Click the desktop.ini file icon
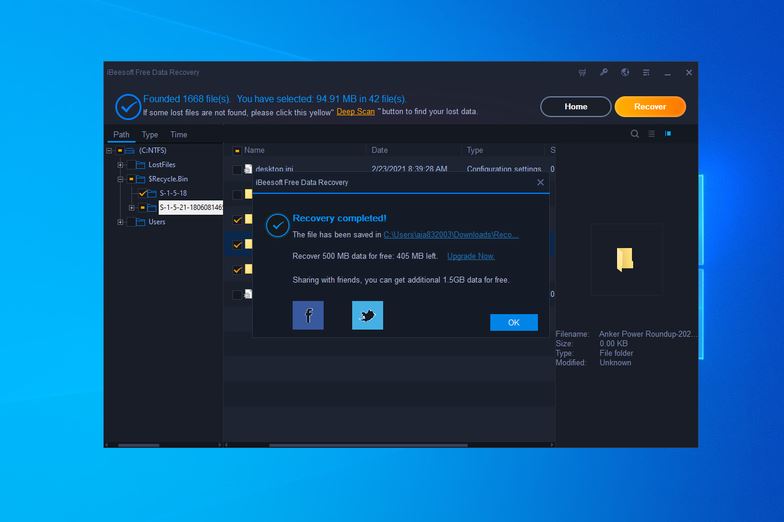 (x=248, y=169)
